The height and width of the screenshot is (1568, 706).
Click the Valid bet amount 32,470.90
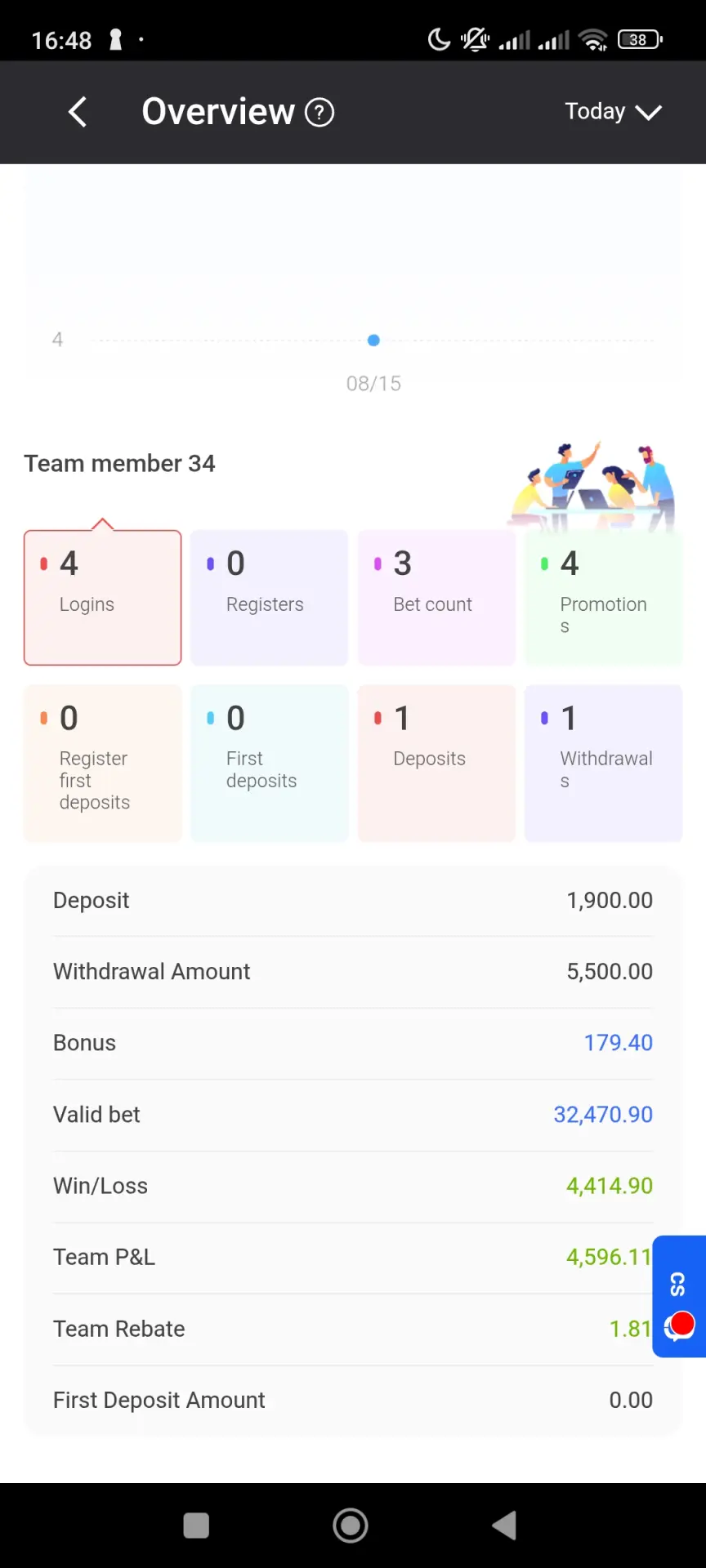(603, 1115)
